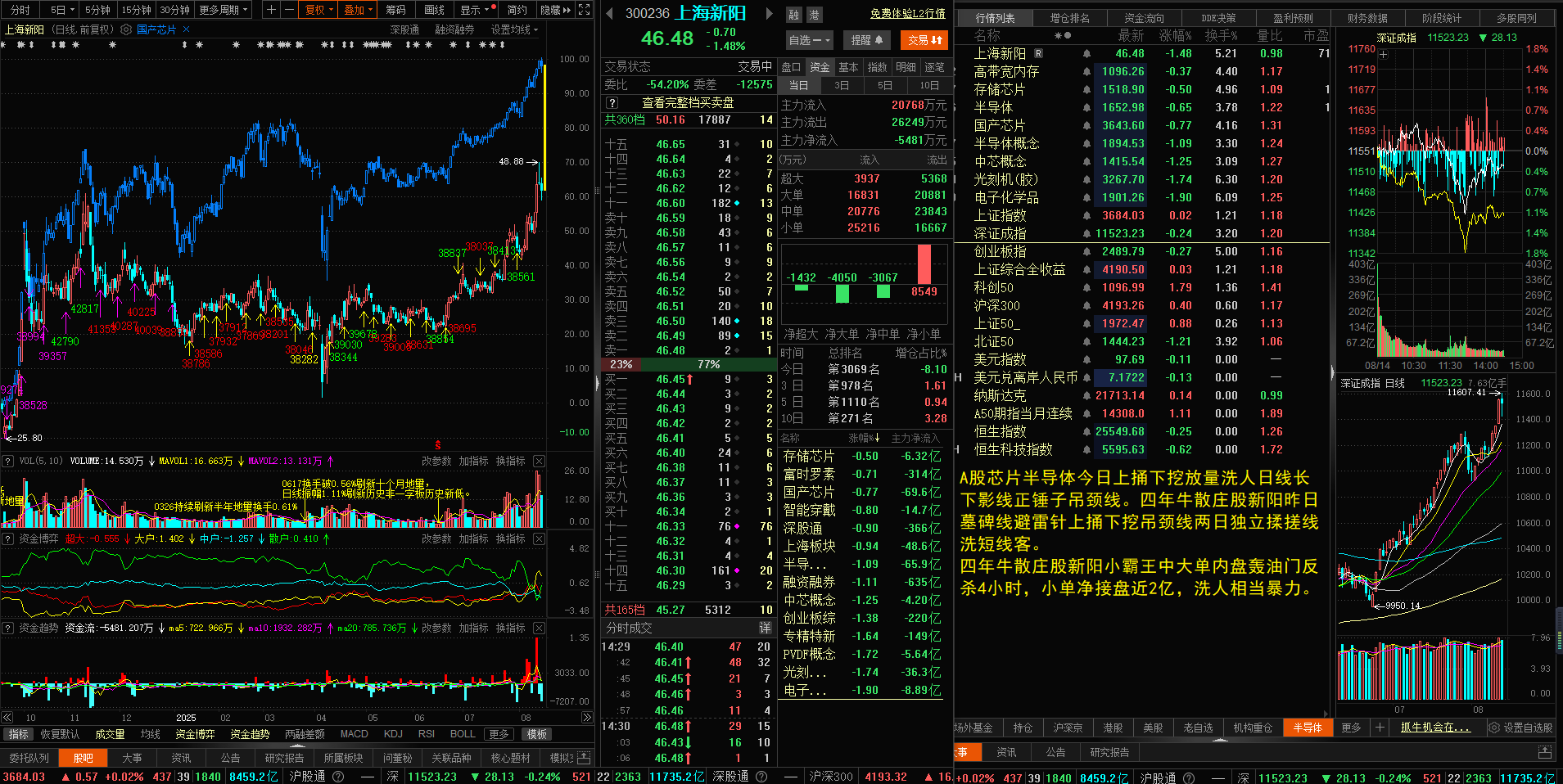Screen dimensions: 1563x784
Task: Open chart settings gear beside 上海新阳 title
Action: (126, 29)
